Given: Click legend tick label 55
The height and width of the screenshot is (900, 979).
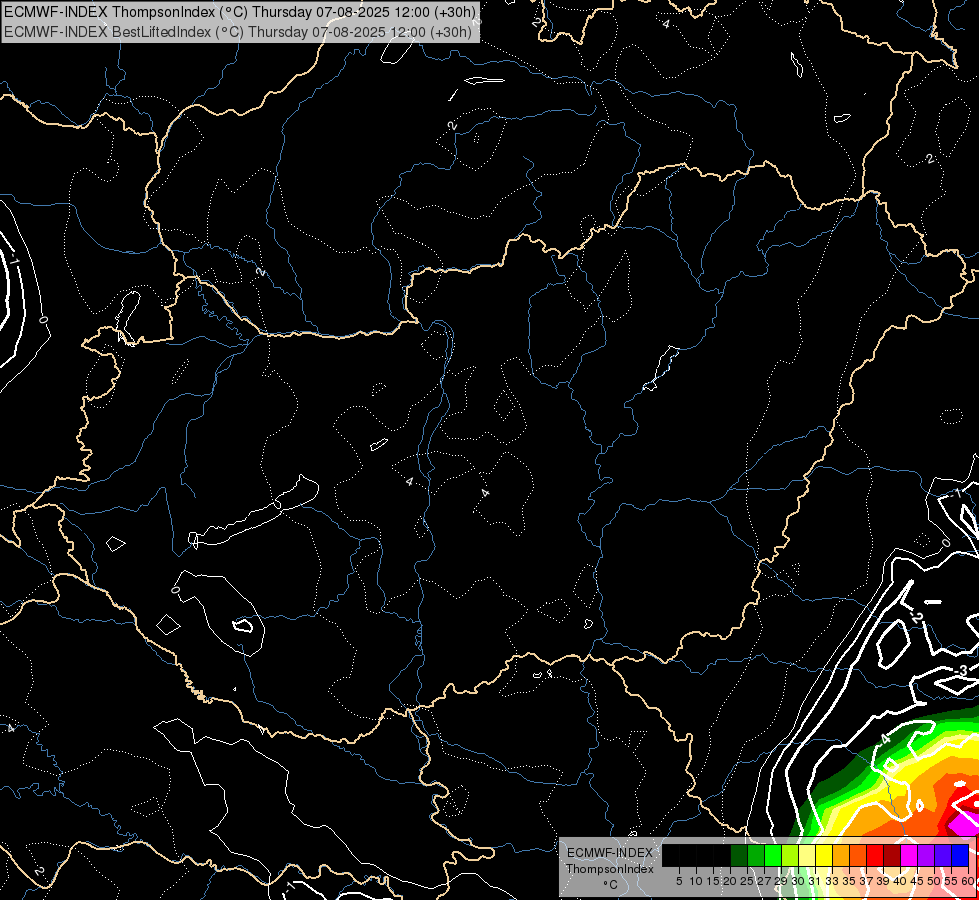Looking at the screenshot, I should pyautogui.click(x=952, y=881).
